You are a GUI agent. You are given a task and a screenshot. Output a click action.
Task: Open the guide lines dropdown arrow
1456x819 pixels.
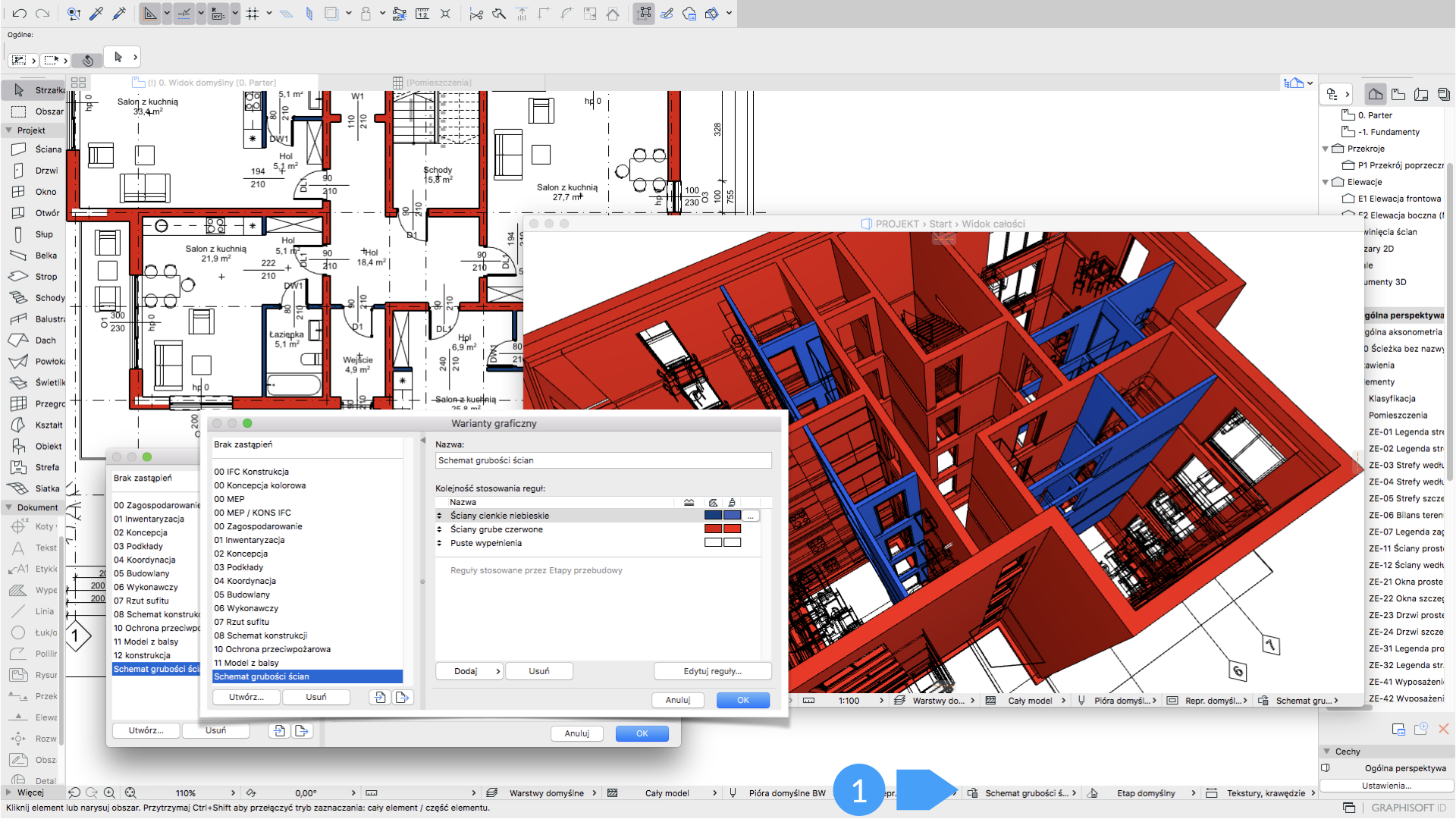[x=168, y=13]
